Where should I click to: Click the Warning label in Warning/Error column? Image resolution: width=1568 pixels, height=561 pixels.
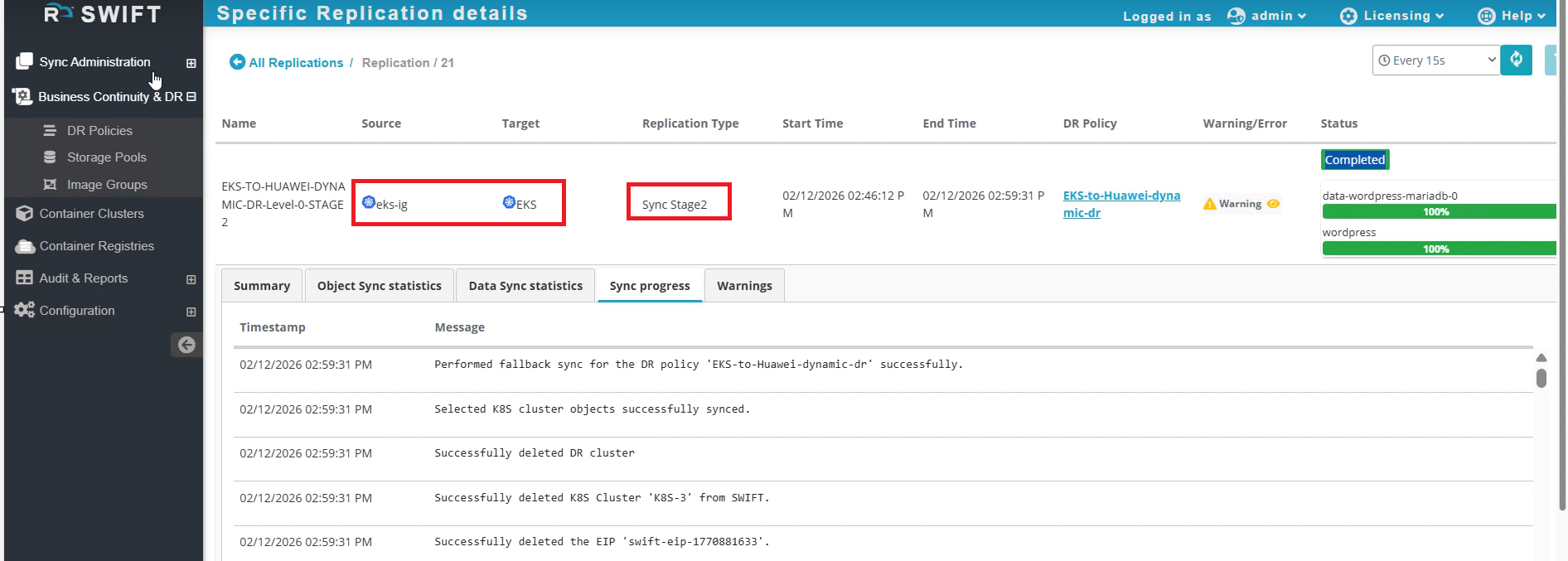point(1240,204)
